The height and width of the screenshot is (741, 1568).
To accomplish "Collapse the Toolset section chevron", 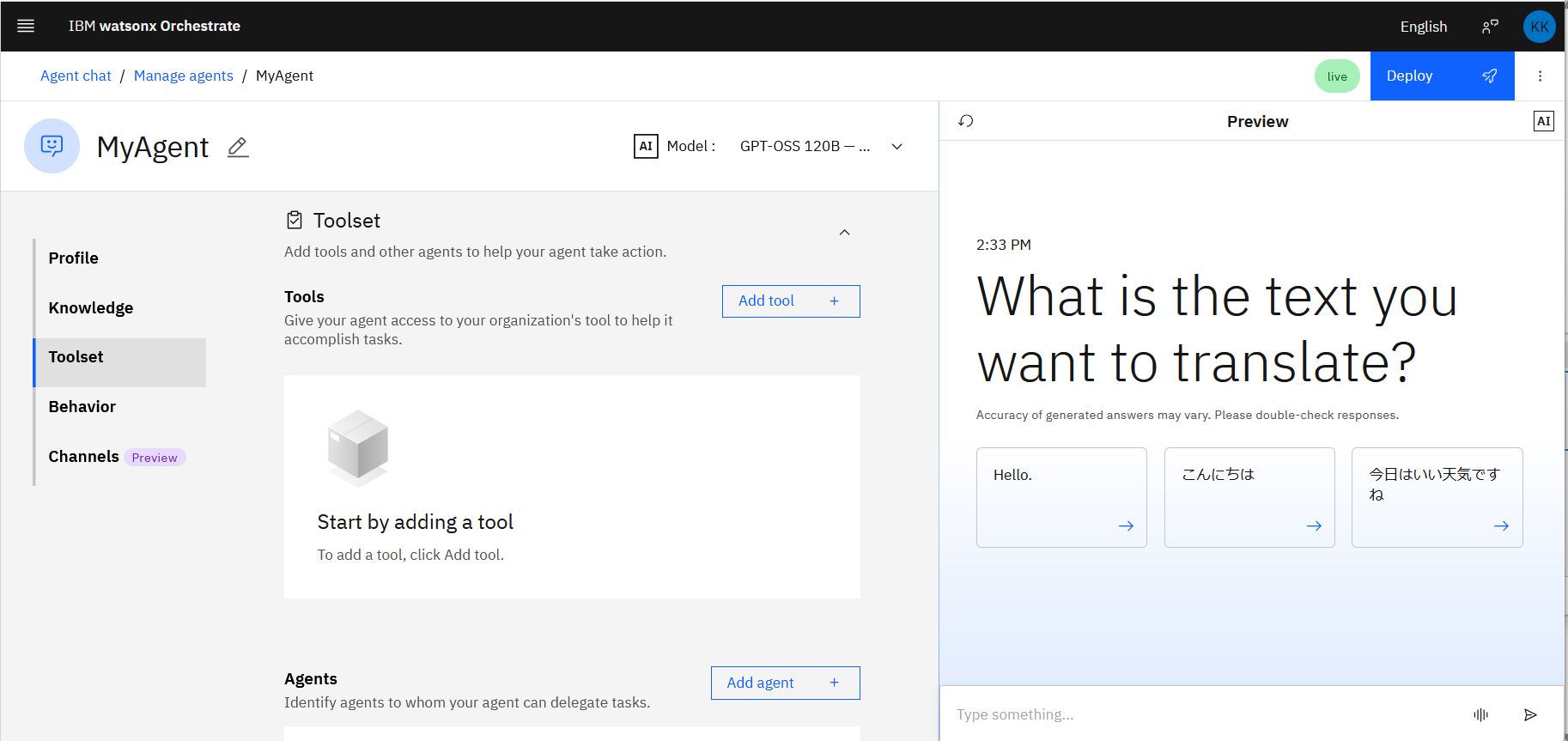I will [x=844, y=233].
